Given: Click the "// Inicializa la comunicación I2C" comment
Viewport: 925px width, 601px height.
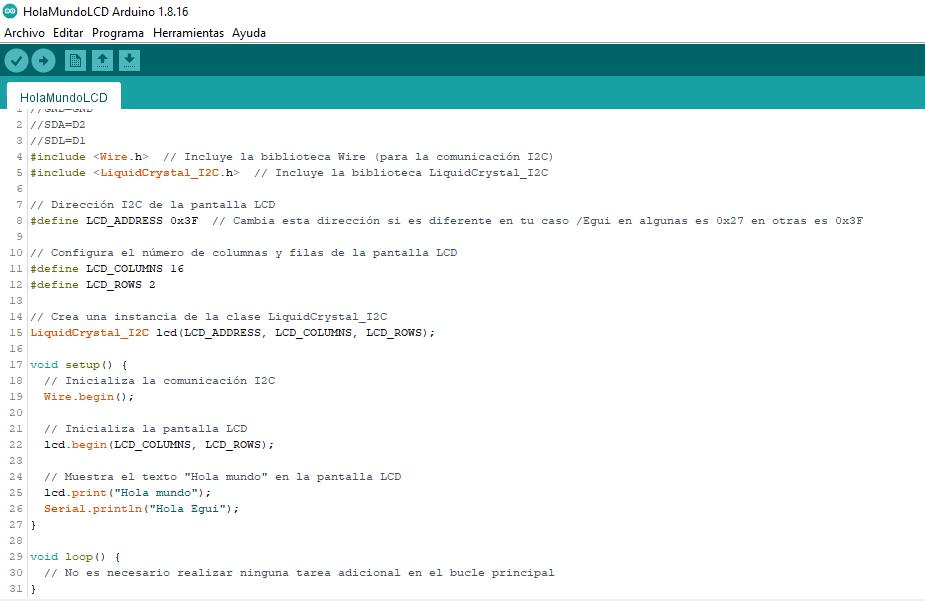Looking at the screenshot, I should pos(159,380).
